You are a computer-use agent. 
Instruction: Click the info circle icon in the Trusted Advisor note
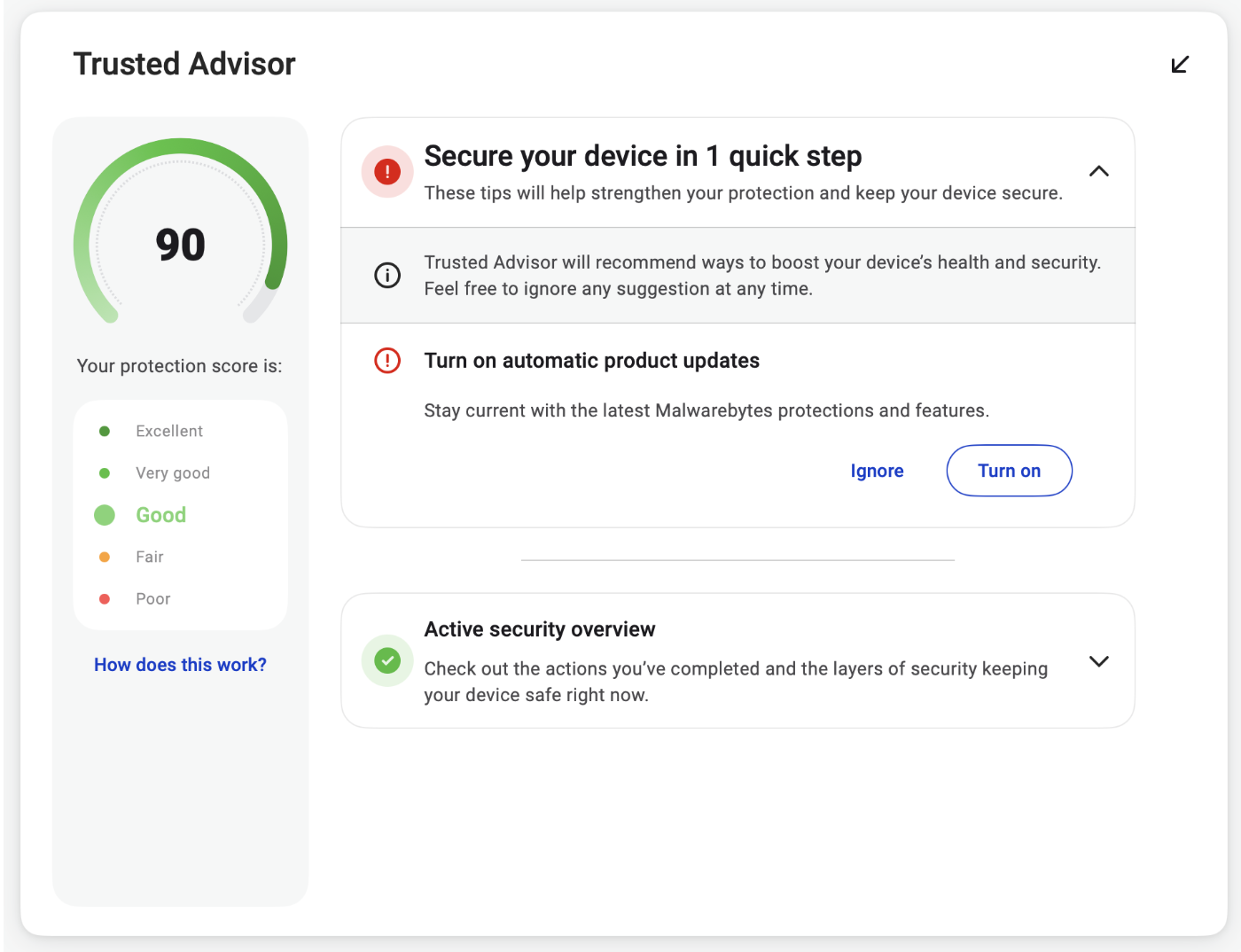point(387,276)
